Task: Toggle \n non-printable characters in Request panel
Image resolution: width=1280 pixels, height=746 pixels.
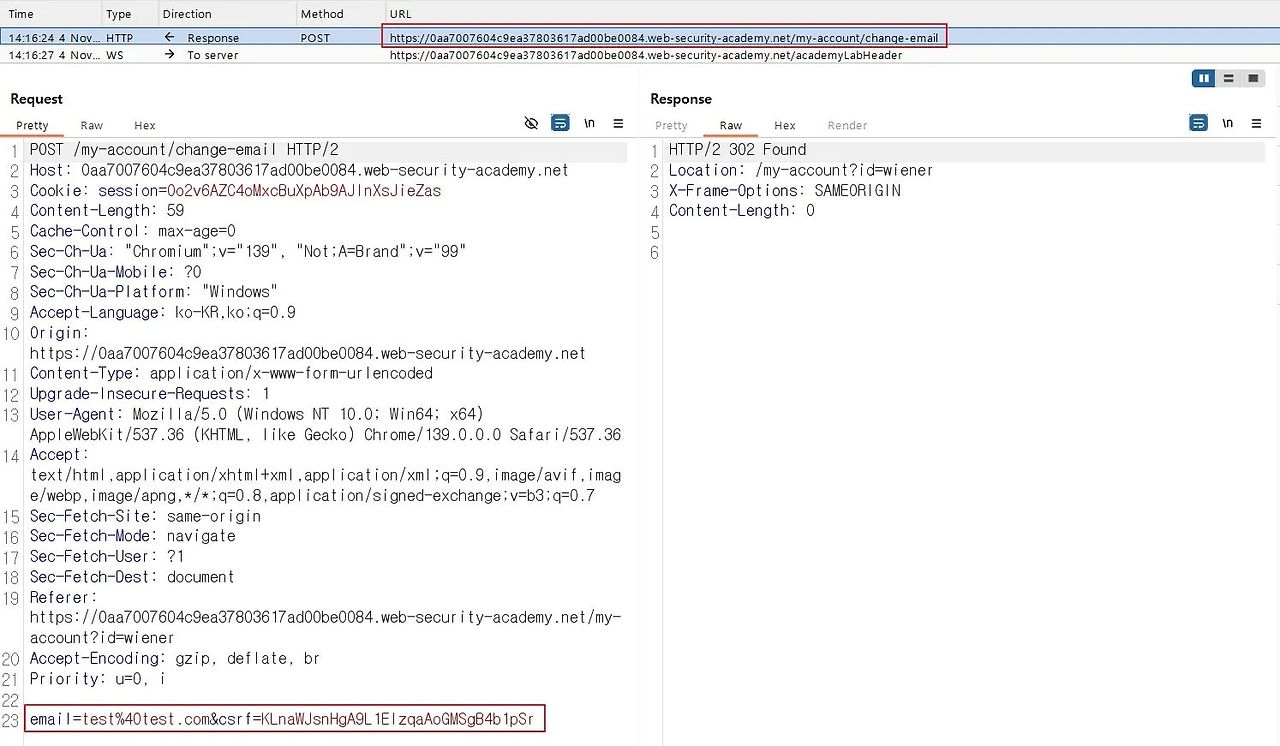Action: tap(590, 123)
